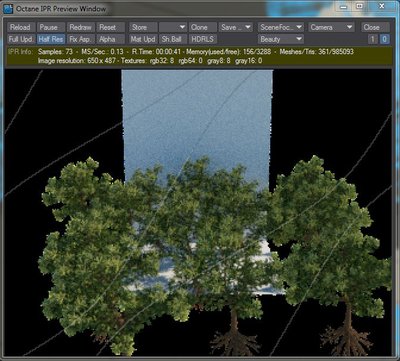Screen dimensions: 400x361
Task: Expand the SceneFoc... dropdown
Action: click(281, 27)
